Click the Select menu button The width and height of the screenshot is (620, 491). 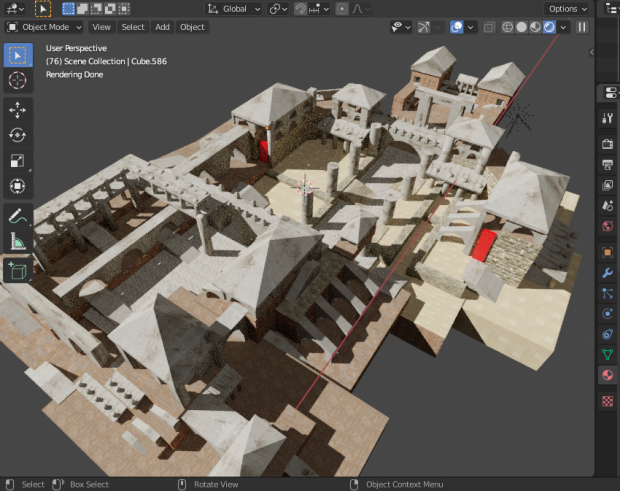(x=133, y=27)
